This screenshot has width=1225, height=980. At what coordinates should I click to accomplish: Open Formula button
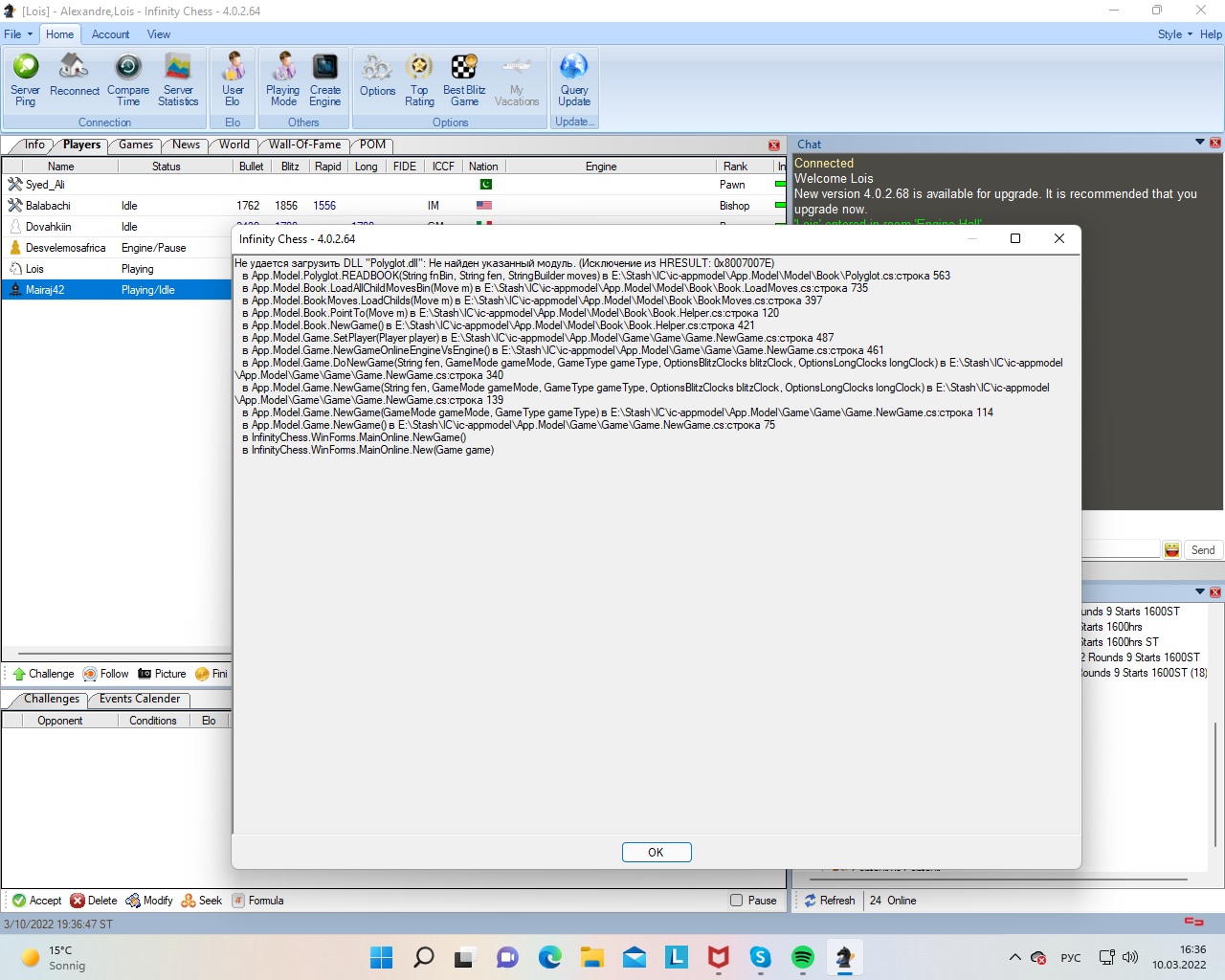coord(258,901)
